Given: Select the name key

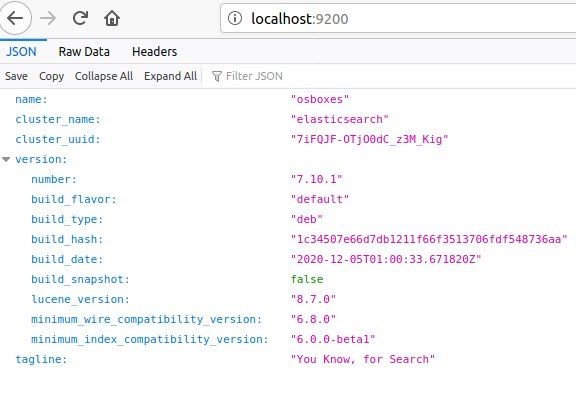Looking at the screenshot, I should pyautogui.click(x=31, y=100).
